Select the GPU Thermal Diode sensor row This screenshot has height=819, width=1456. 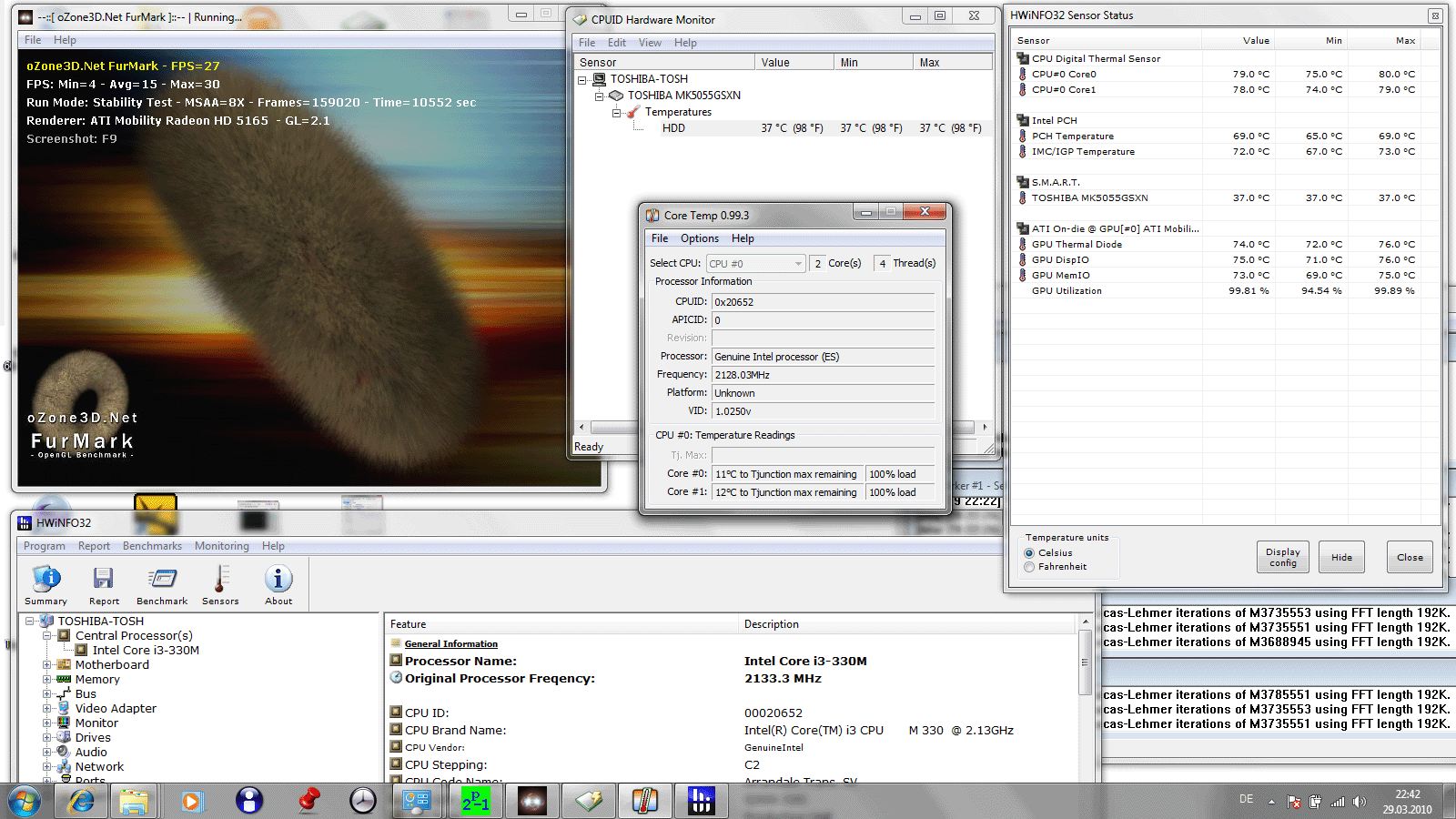[x=1226, y=245]
